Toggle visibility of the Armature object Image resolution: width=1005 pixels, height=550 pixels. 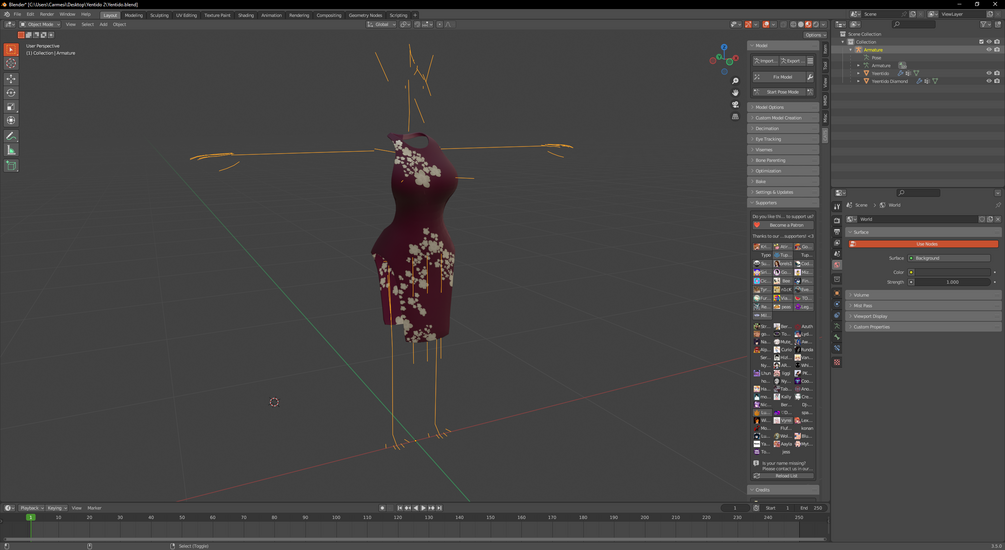[989, 50]
